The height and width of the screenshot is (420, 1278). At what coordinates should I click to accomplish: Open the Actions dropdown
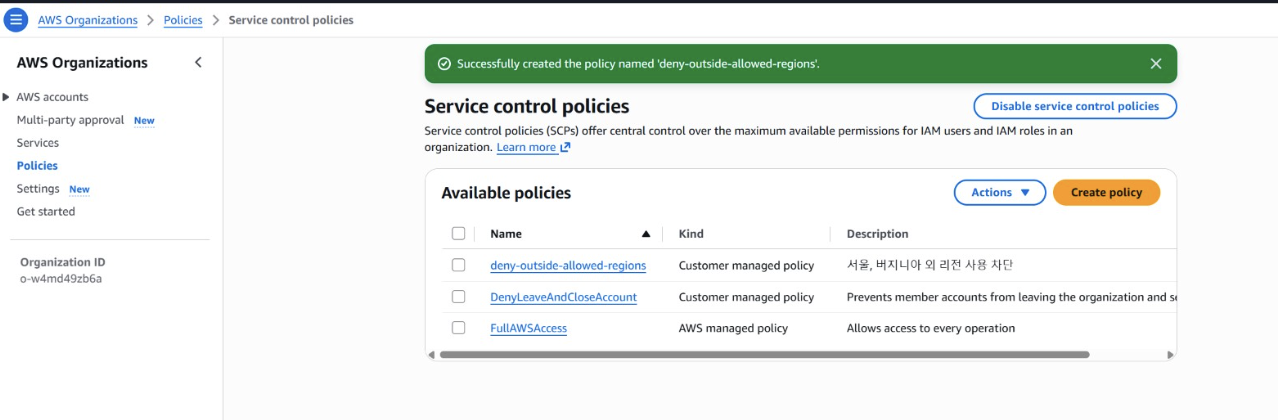[x=999, y=193]
